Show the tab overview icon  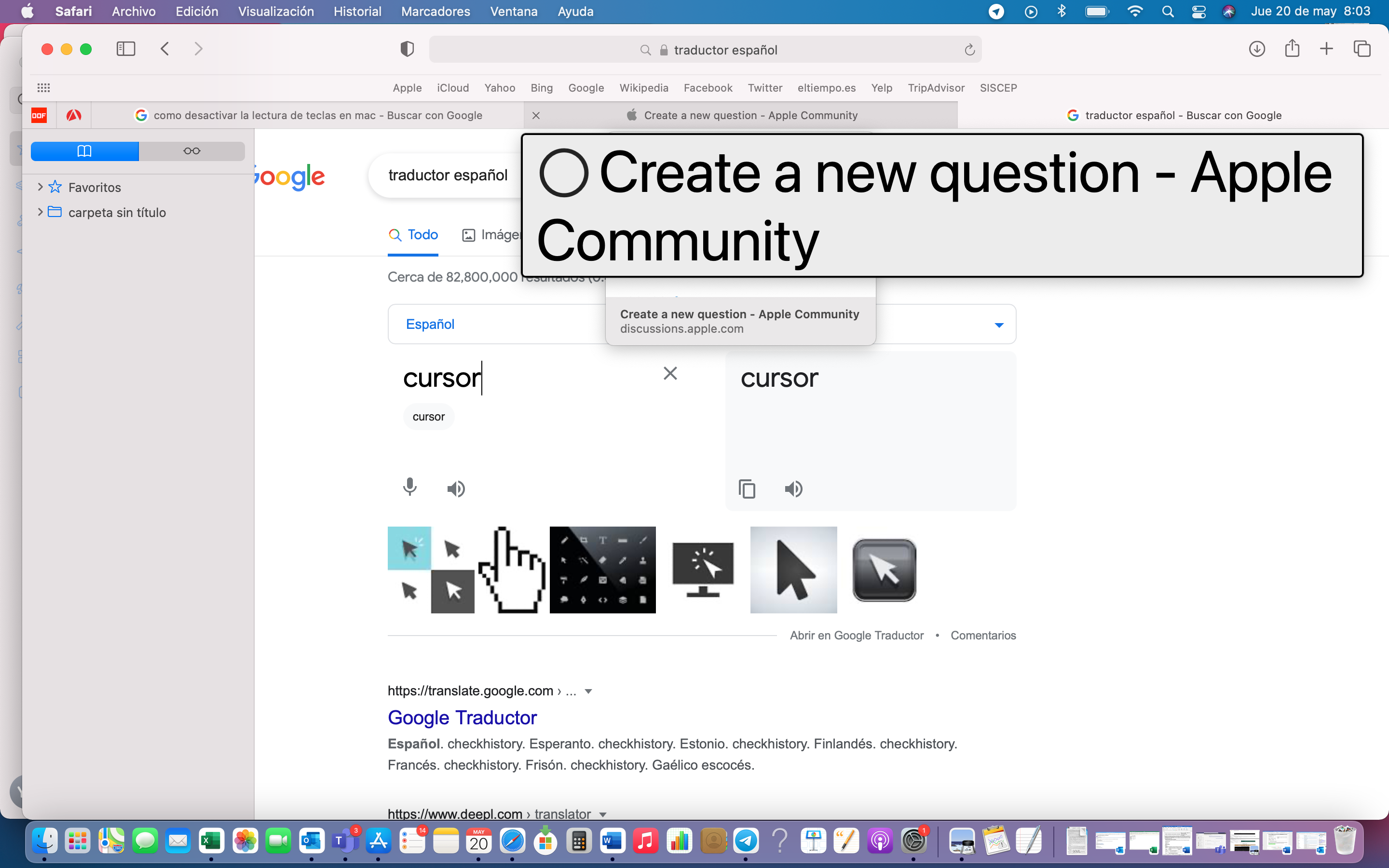point(1362,49)
